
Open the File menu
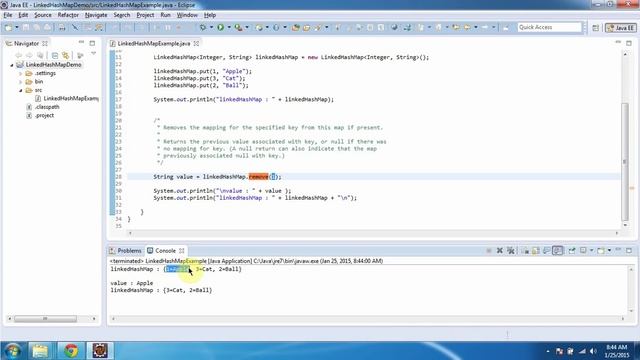coord(8,15)
